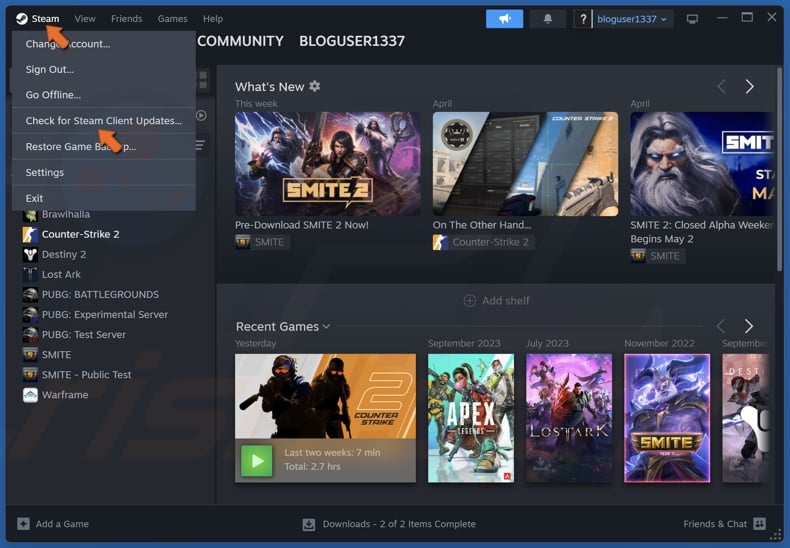Click SMITE entry in the library list
This screenshot has width=790, height=548.
[x=56, y=355]
